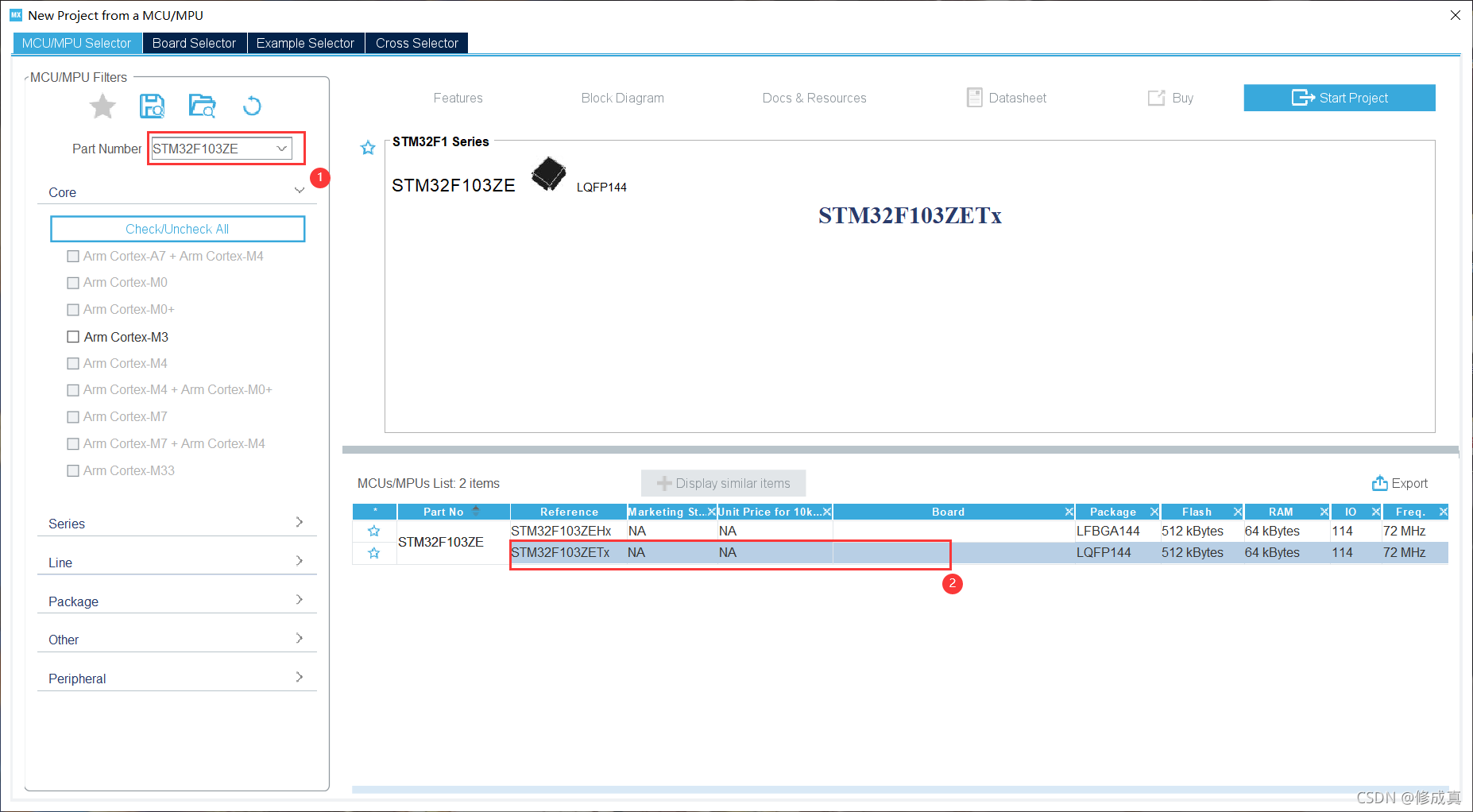Open the Features view
The height and width of the screenshot is (812, 1473).
pyautogui.click(x=458, y=98)
